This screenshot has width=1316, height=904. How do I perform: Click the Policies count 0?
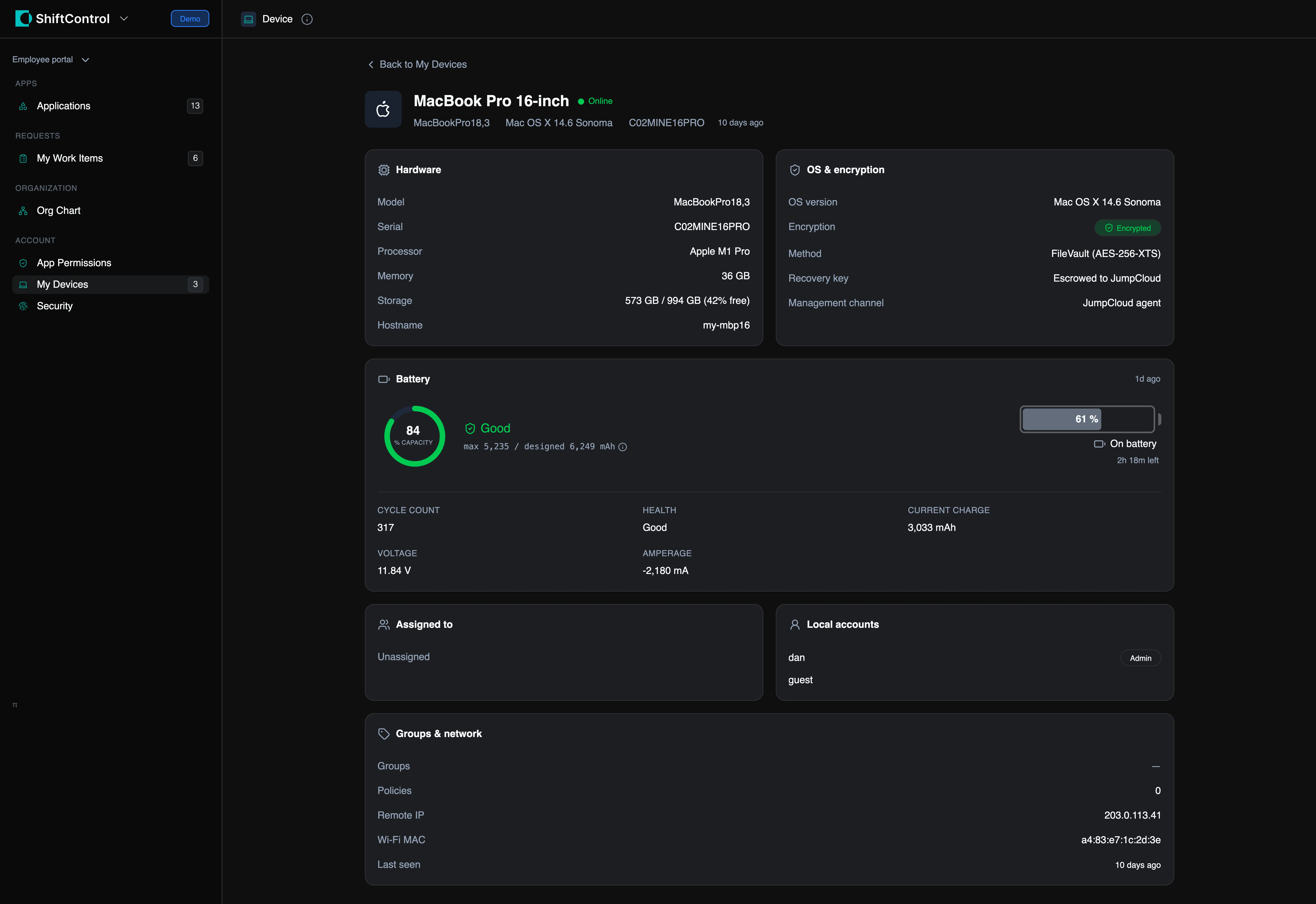click(1157, 791)
